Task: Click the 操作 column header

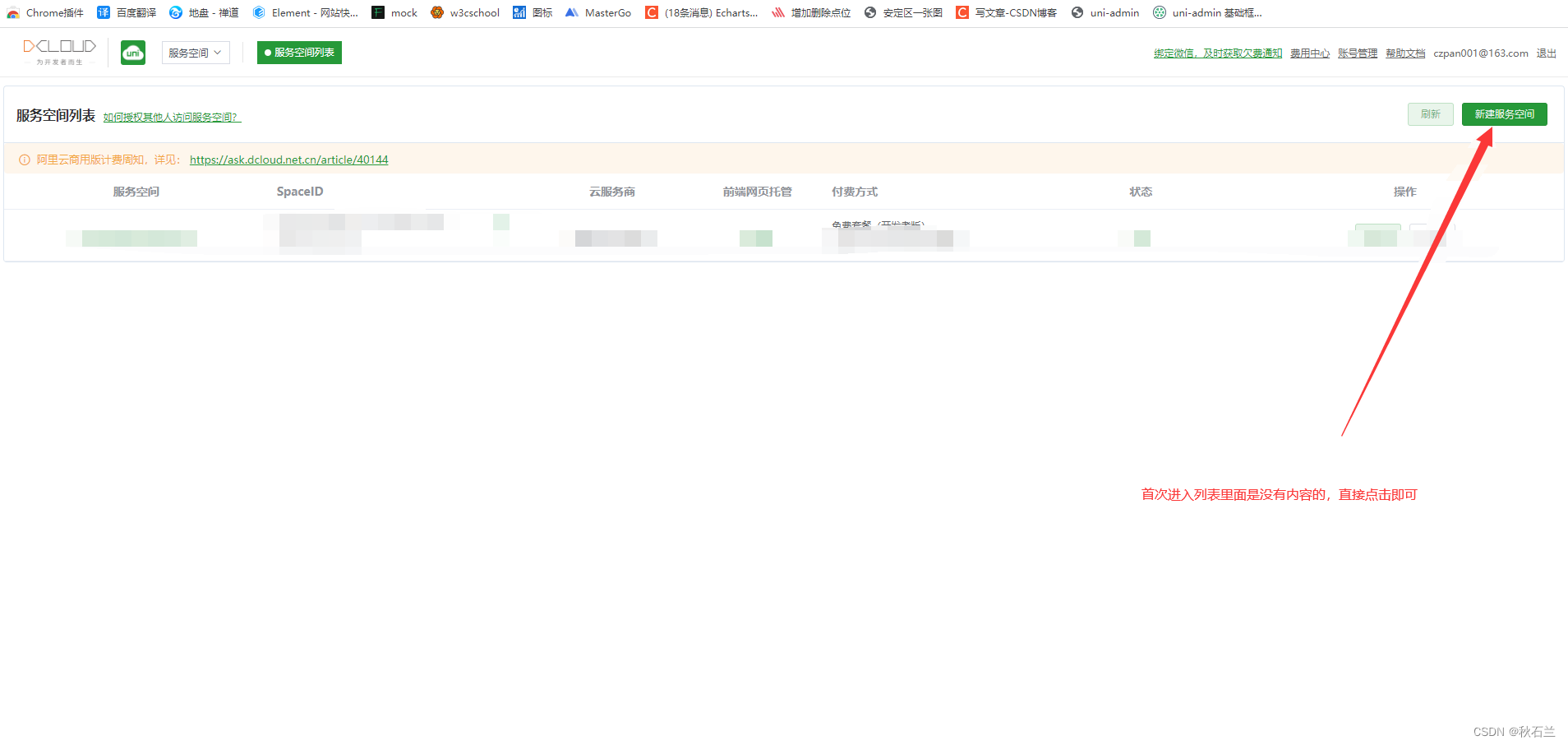Action: coord(1404,192)
